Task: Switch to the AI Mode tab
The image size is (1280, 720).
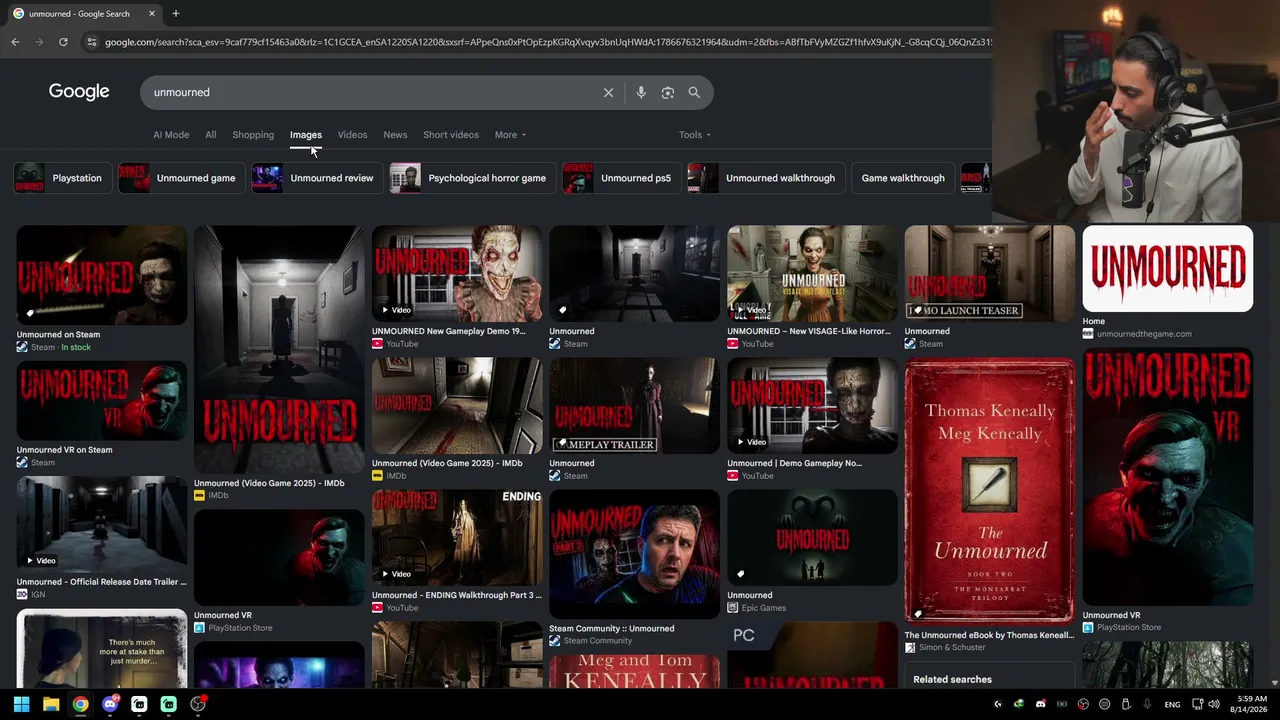Action: [171, 135]
